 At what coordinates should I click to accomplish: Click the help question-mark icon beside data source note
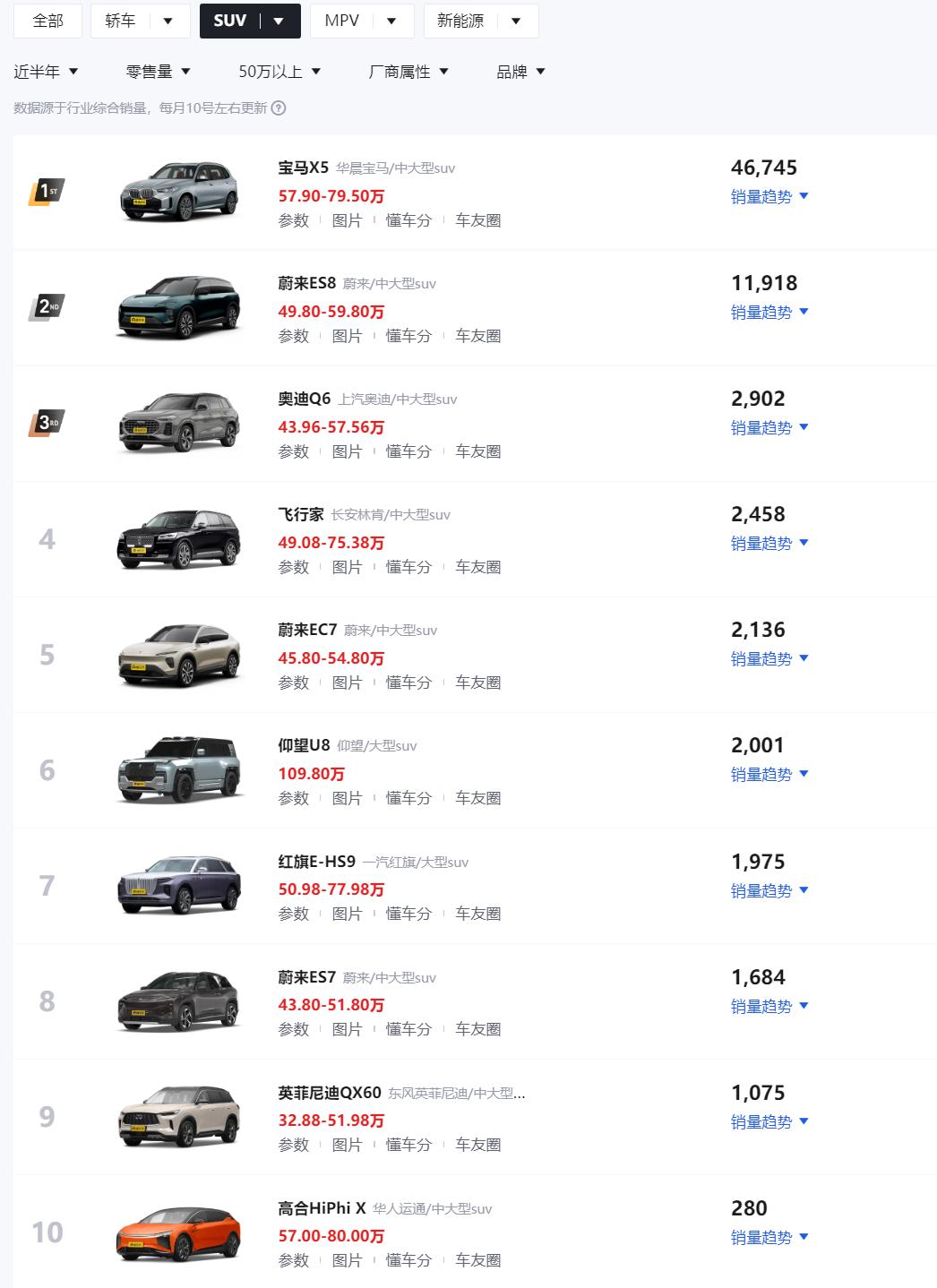point(279,108)
